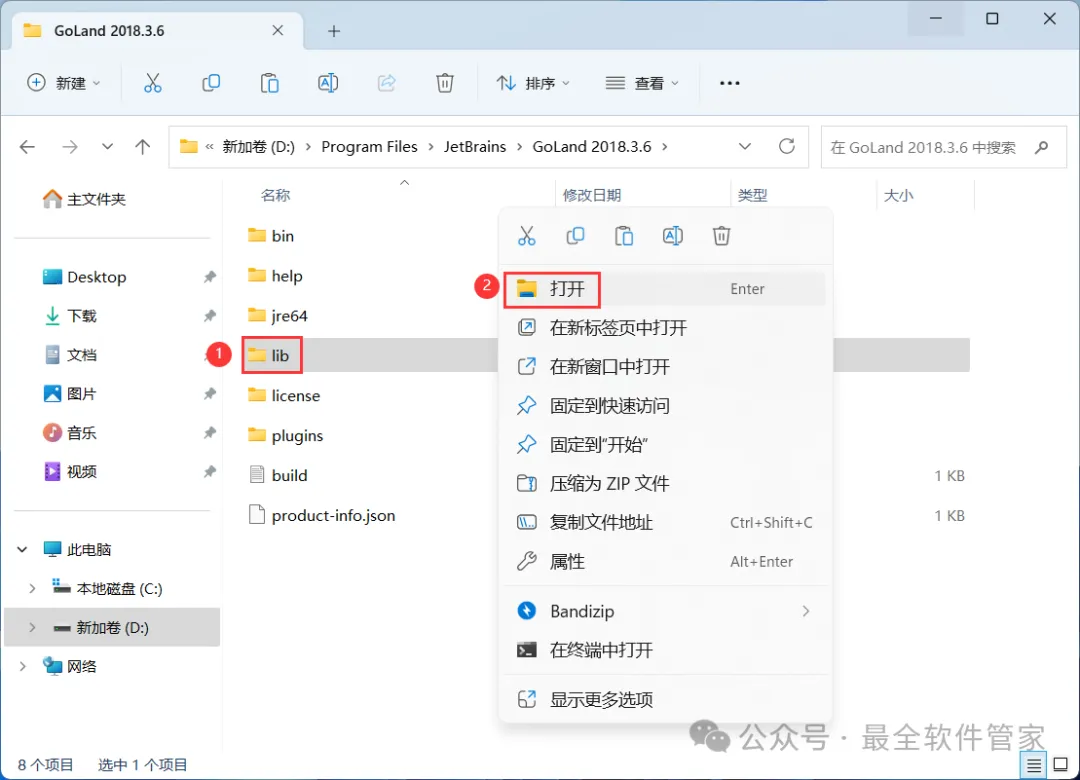Click JetBrains in the address path
The width and height of the screenshot is (1080, 780).
click(475, 147)
